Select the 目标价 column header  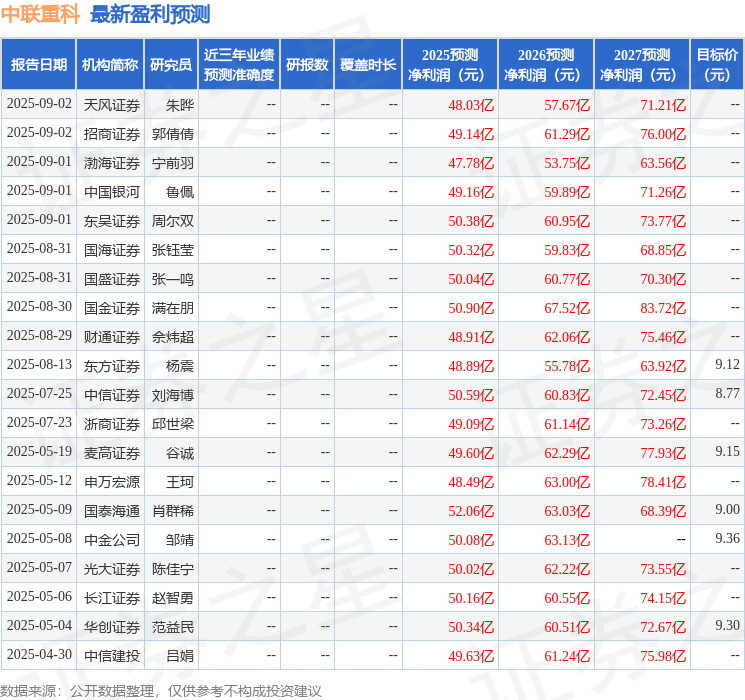click(717, 65)
